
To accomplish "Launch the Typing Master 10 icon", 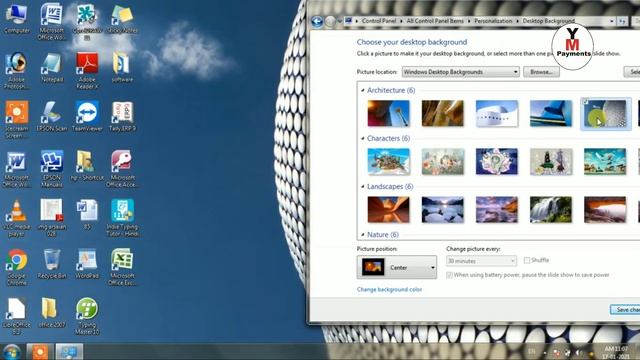I will pyautogui.click(x=87, y=316).
